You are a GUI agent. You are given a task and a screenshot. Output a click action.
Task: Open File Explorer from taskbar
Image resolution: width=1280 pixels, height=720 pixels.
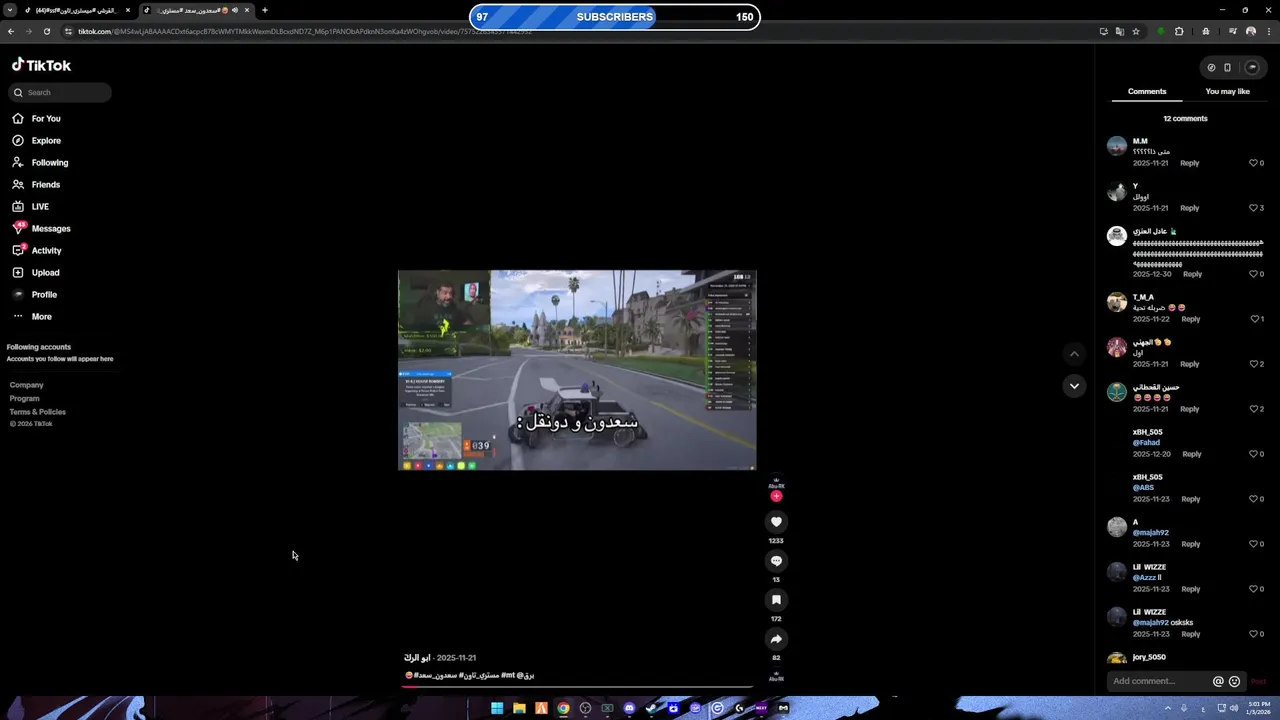click(519, 708)
